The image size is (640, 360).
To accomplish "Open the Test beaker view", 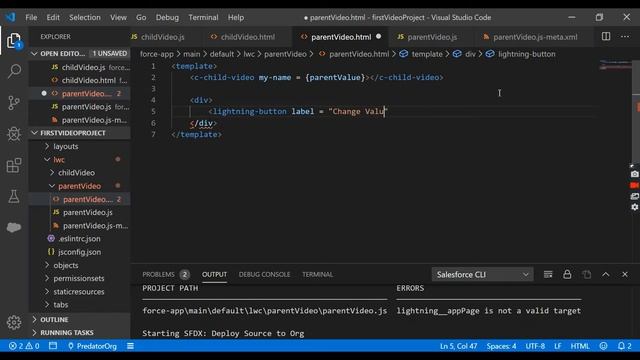I will point(14,196).
